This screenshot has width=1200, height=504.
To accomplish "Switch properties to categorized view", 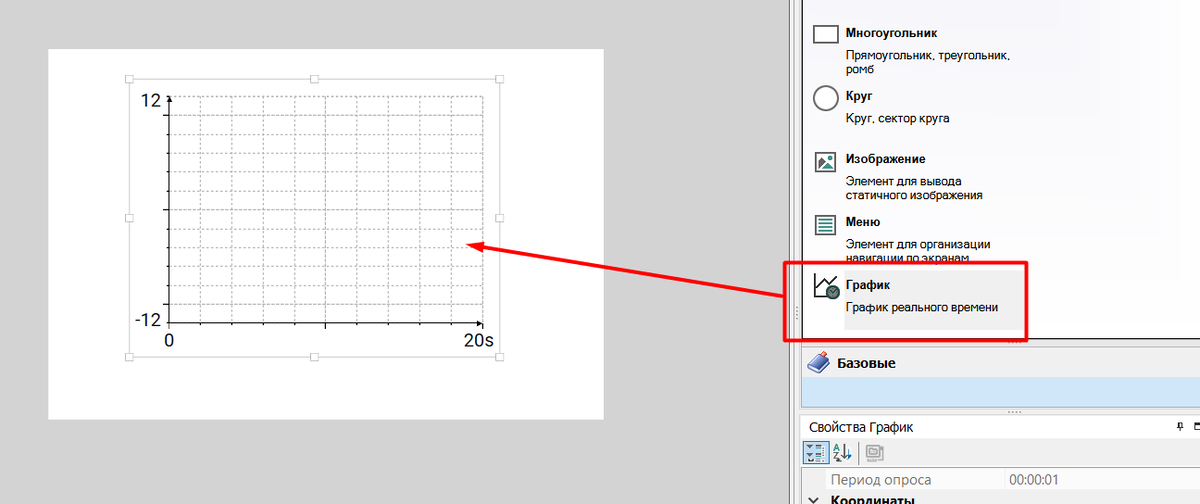I will [x=815, y=453].
